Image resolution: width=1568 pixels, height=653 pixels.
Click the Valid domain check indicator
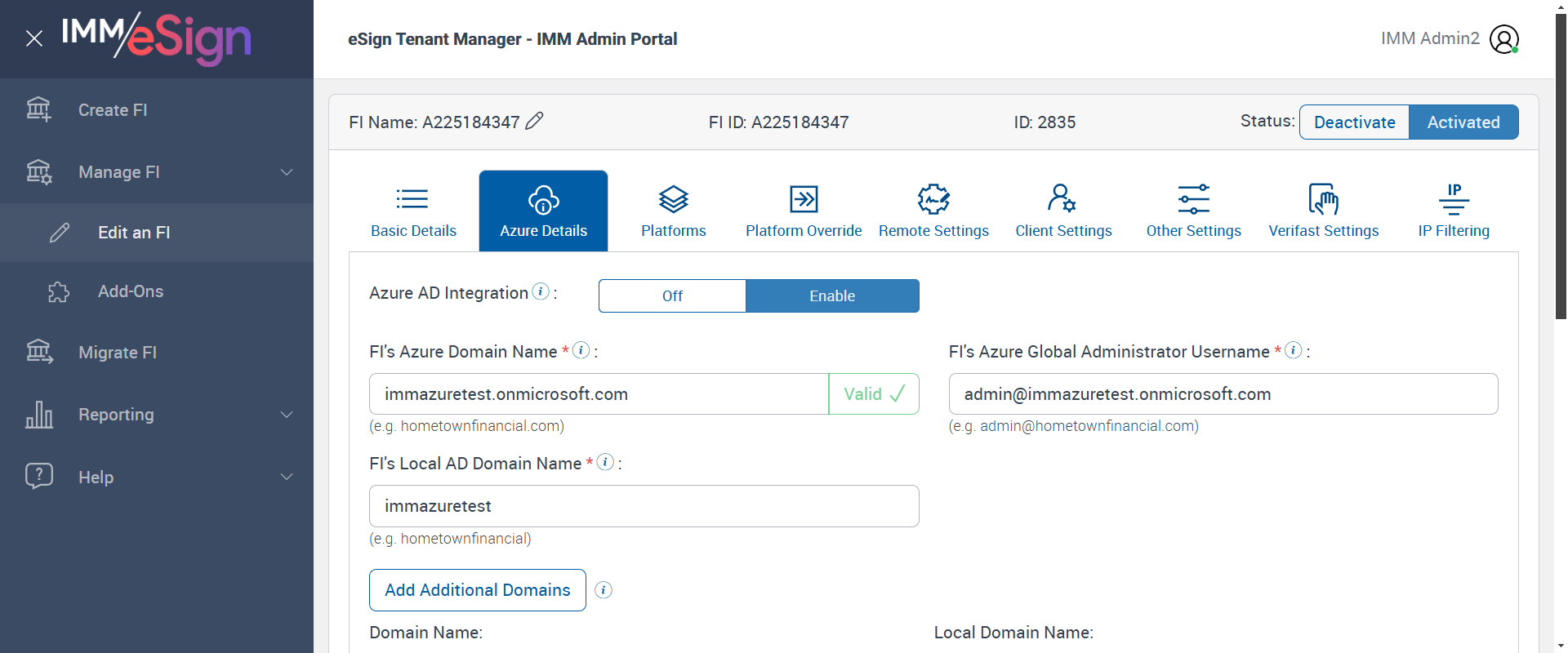tap(874, 394)
